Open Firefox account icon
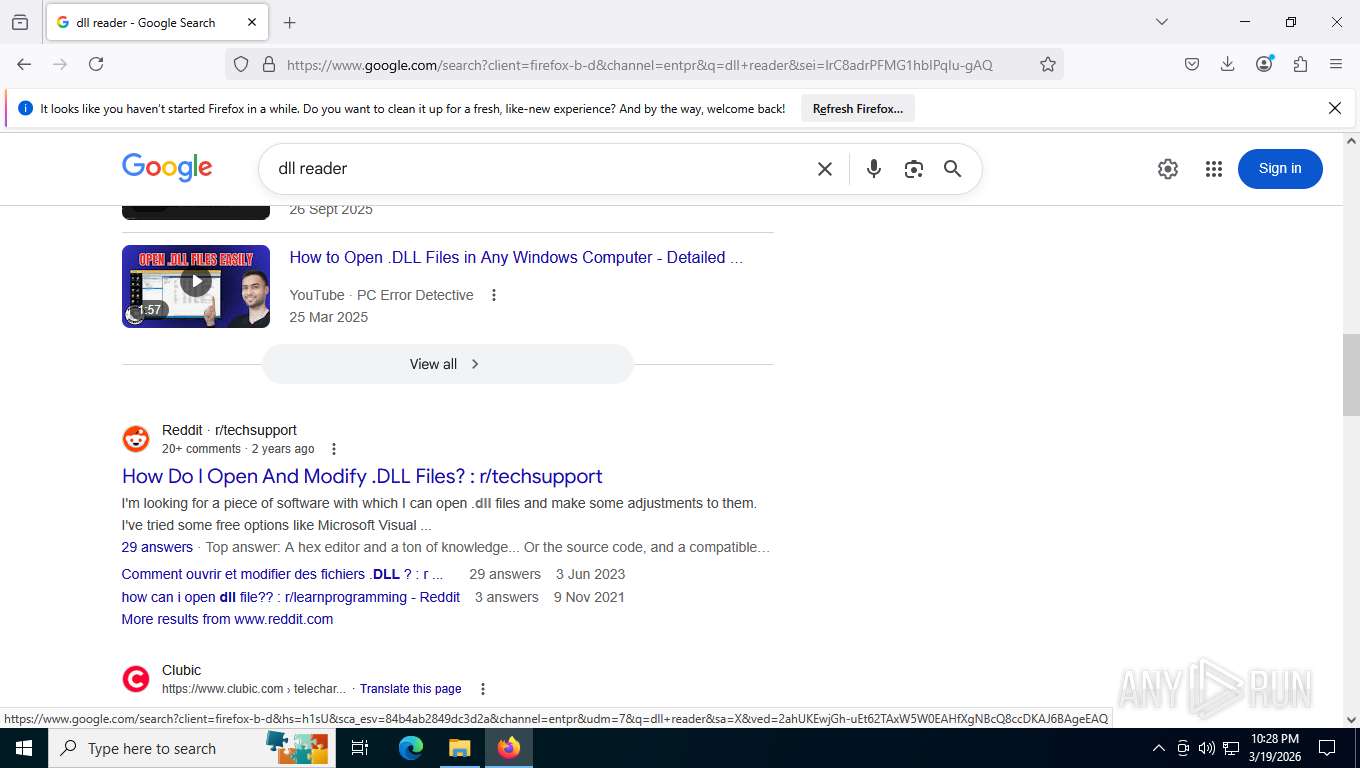Viewport: 1360px width, 768px height. coord(1264,64)
